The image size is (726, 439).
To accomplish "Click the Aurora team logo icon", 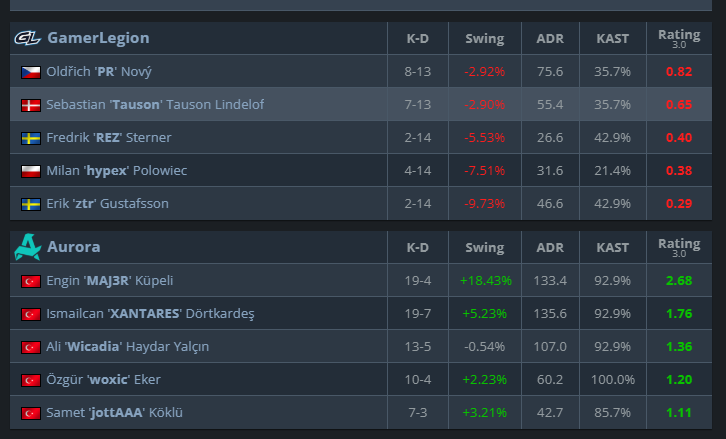I will tap(27, 247).
